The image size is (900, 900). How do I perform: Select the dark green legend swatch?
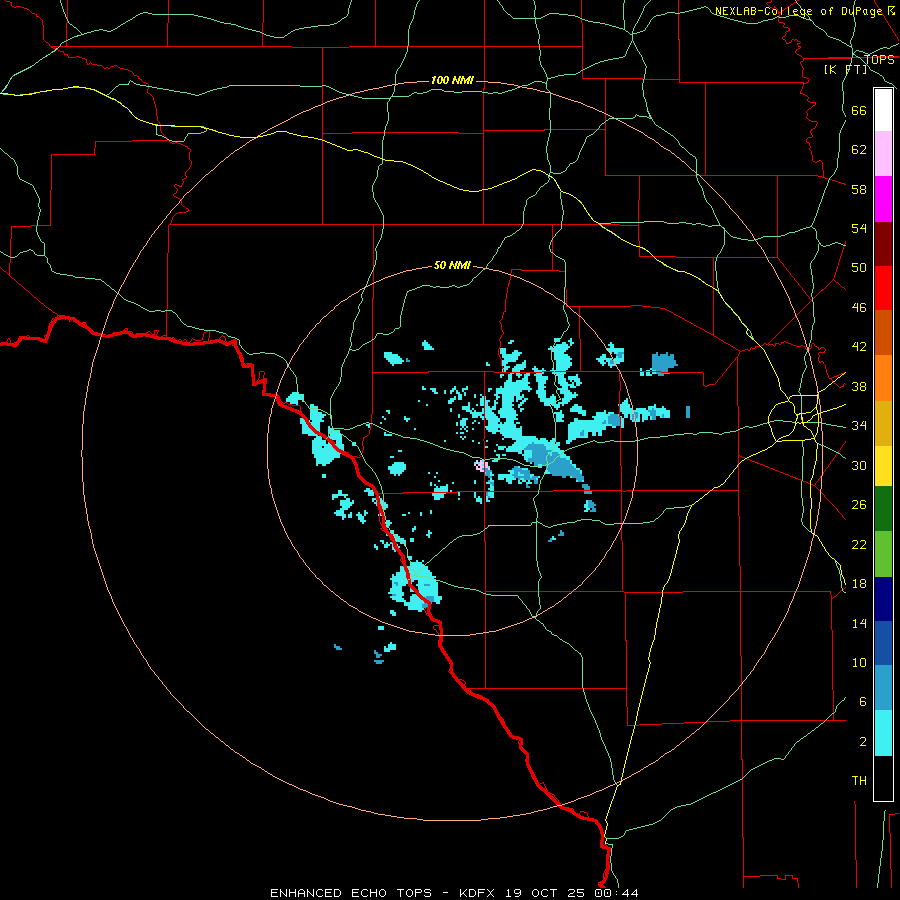click(883, 509)
